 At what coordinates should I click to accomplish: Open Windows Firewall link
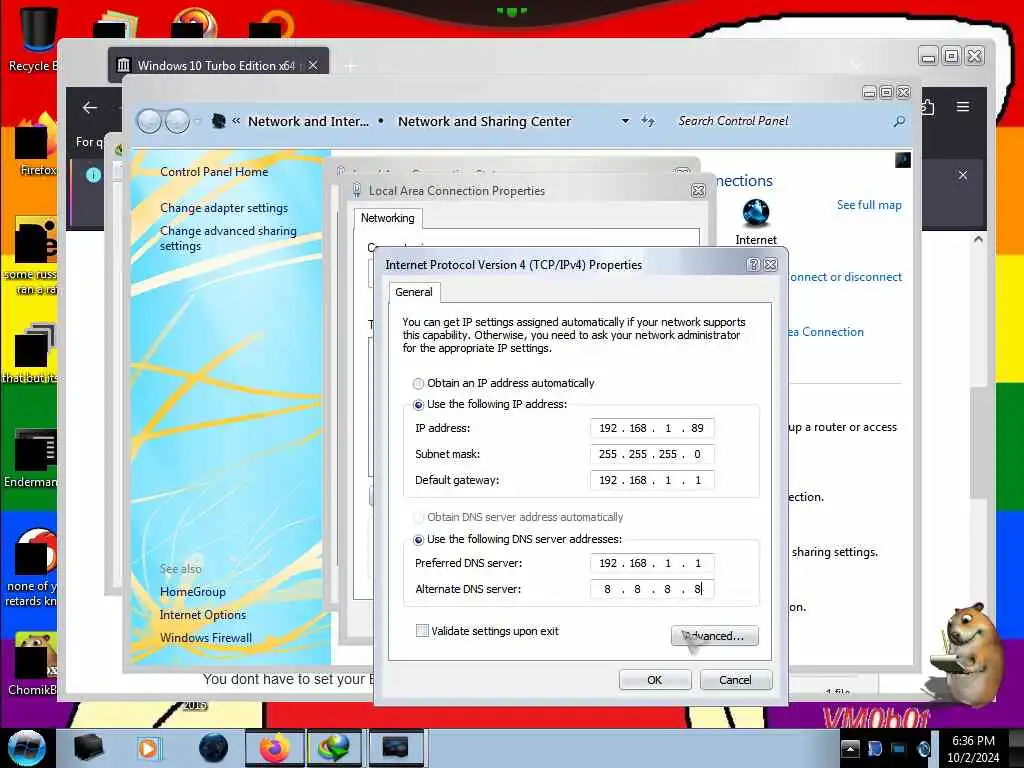[x=206, y=637]
